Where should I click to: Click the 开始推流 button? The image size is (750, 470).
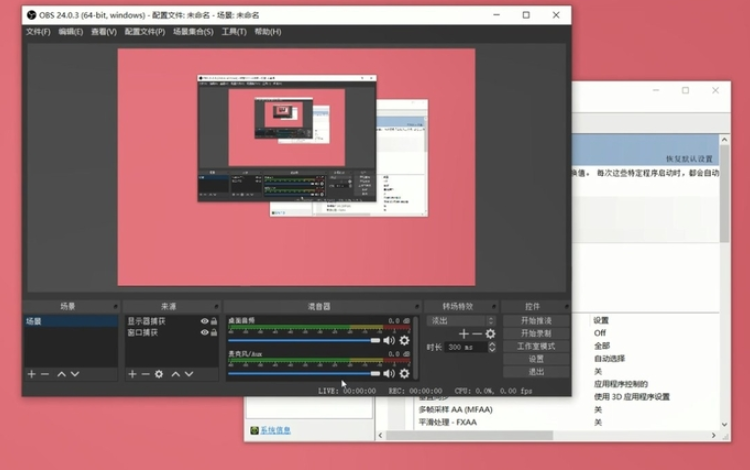coord(535,320)
